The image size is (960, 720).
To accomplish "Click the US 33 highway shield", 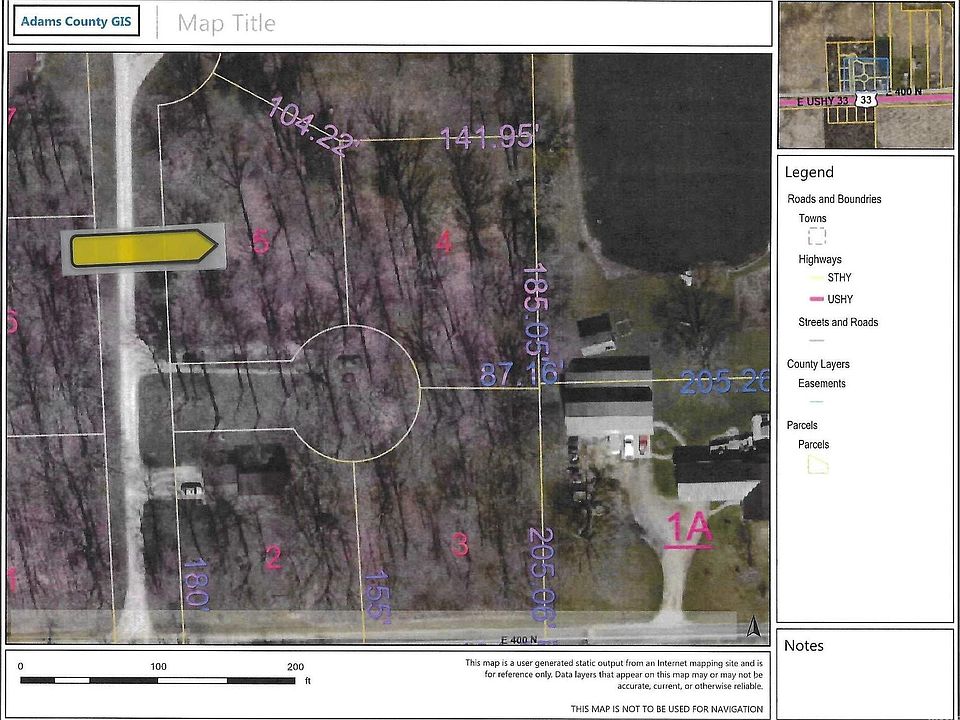I will (866, 100).
